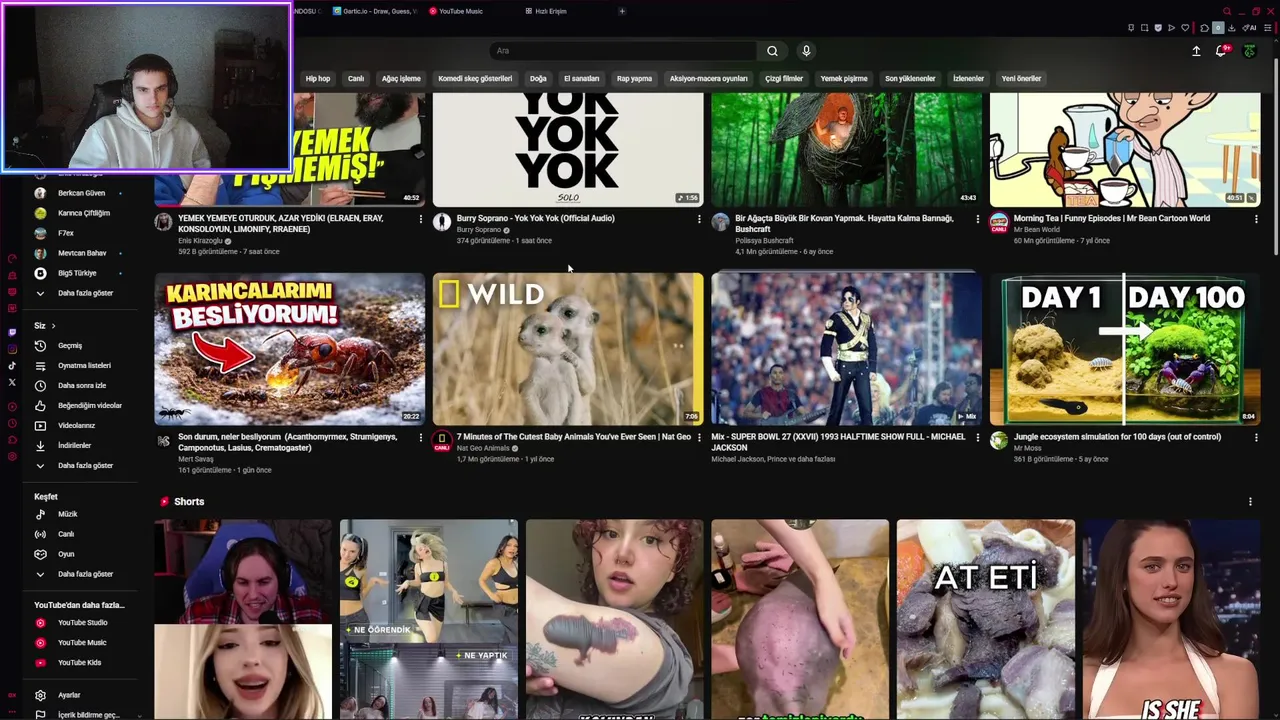The height and width of the screenshot is (720, 1280).
Task: Open options menu for Morning Tea video
Action: coord(1256,219)
